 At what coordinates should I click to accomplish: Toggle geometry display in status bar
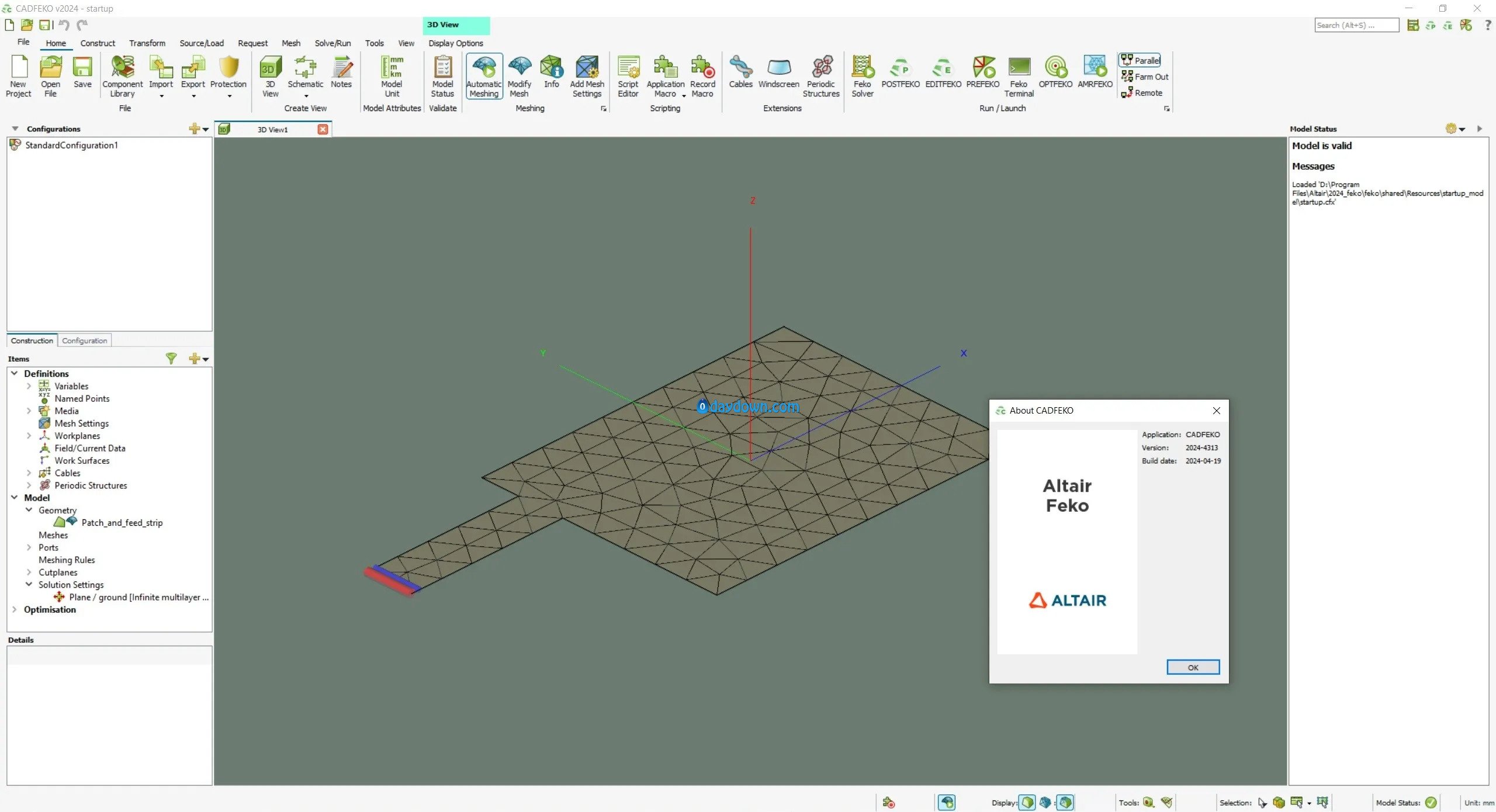point(1027,803)
